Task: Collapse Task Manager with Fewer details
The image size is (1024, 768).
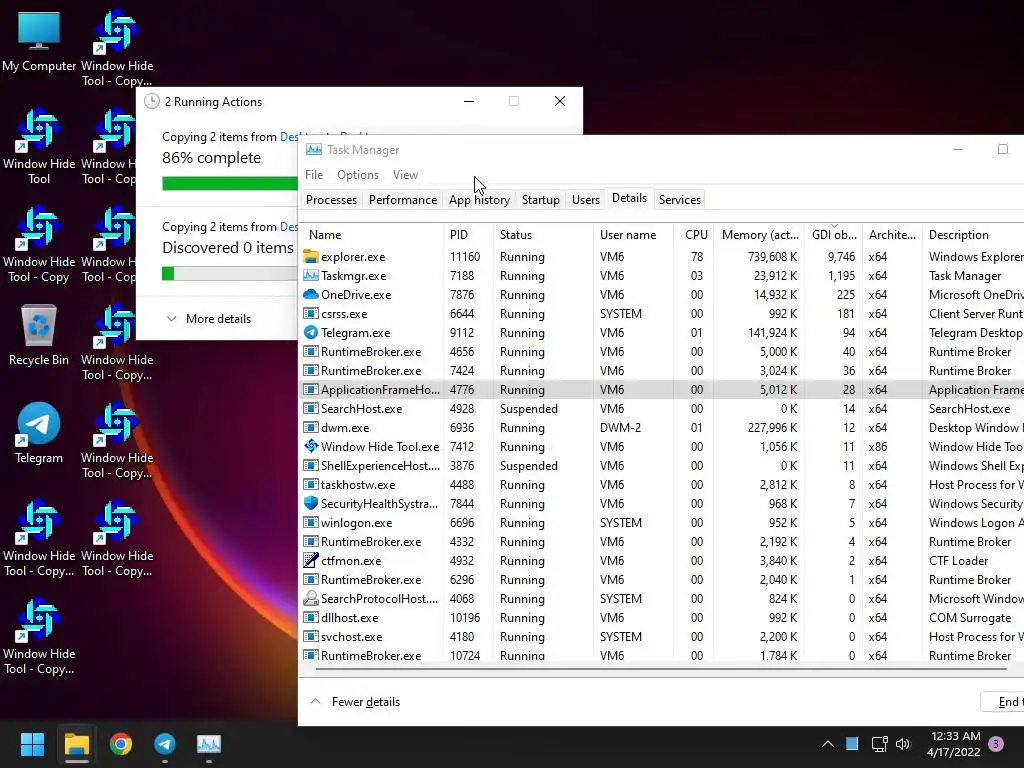Action: click(355, 701)
